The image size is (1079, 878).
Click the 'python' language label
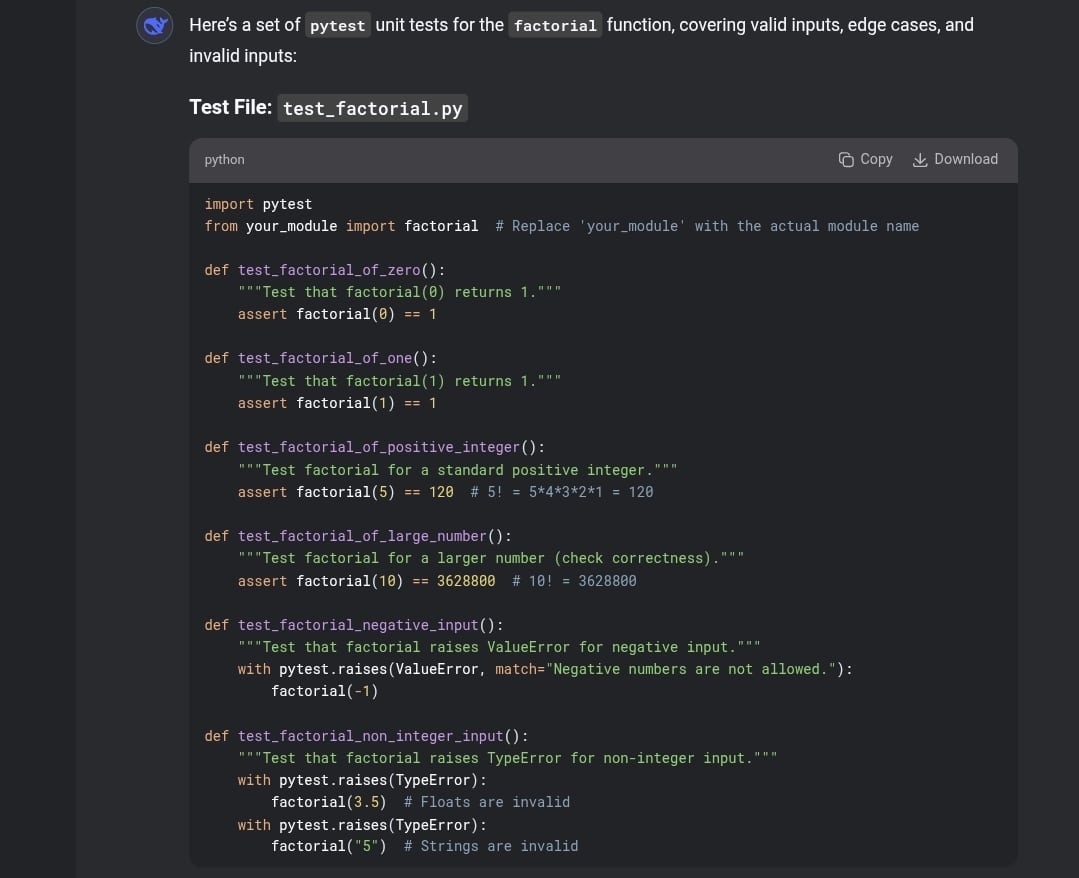tap(224, 160)
